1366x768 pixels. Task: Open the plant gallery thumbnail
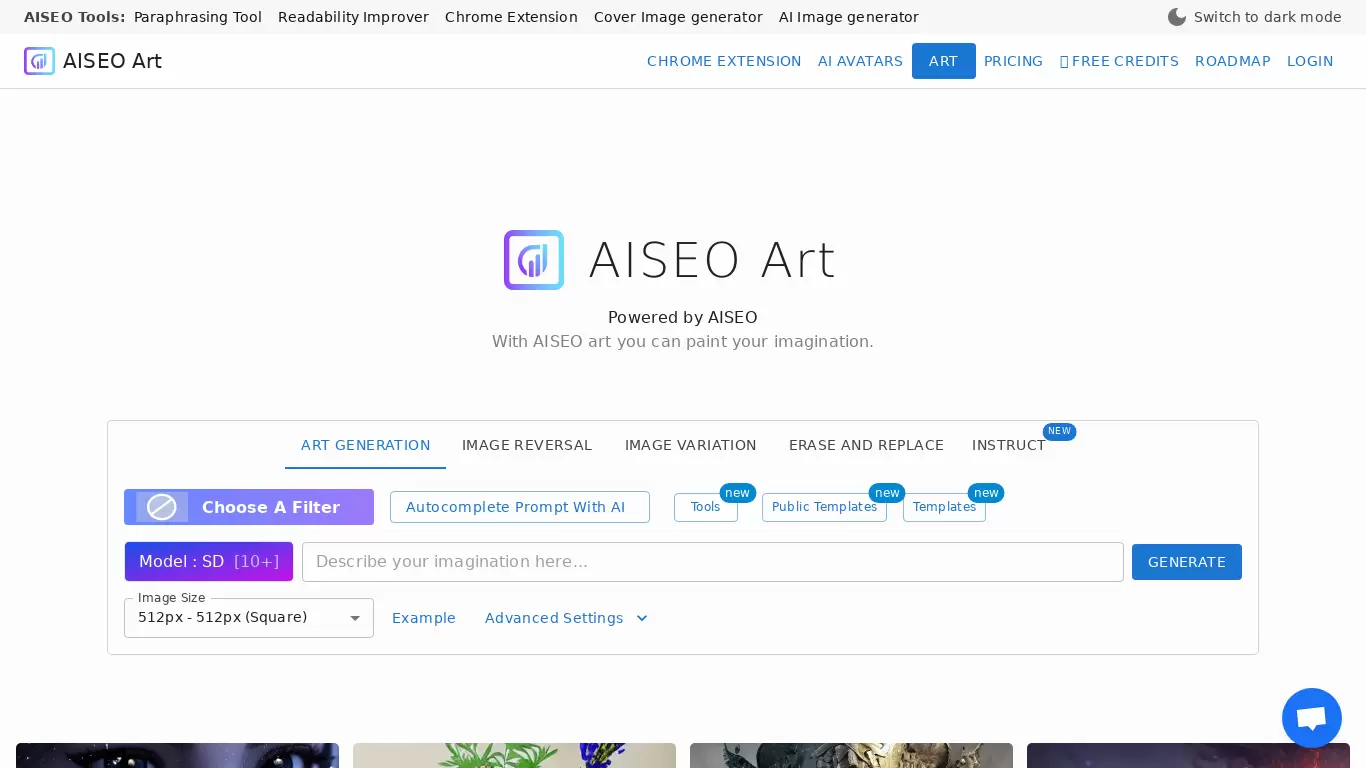click(514, 755)
